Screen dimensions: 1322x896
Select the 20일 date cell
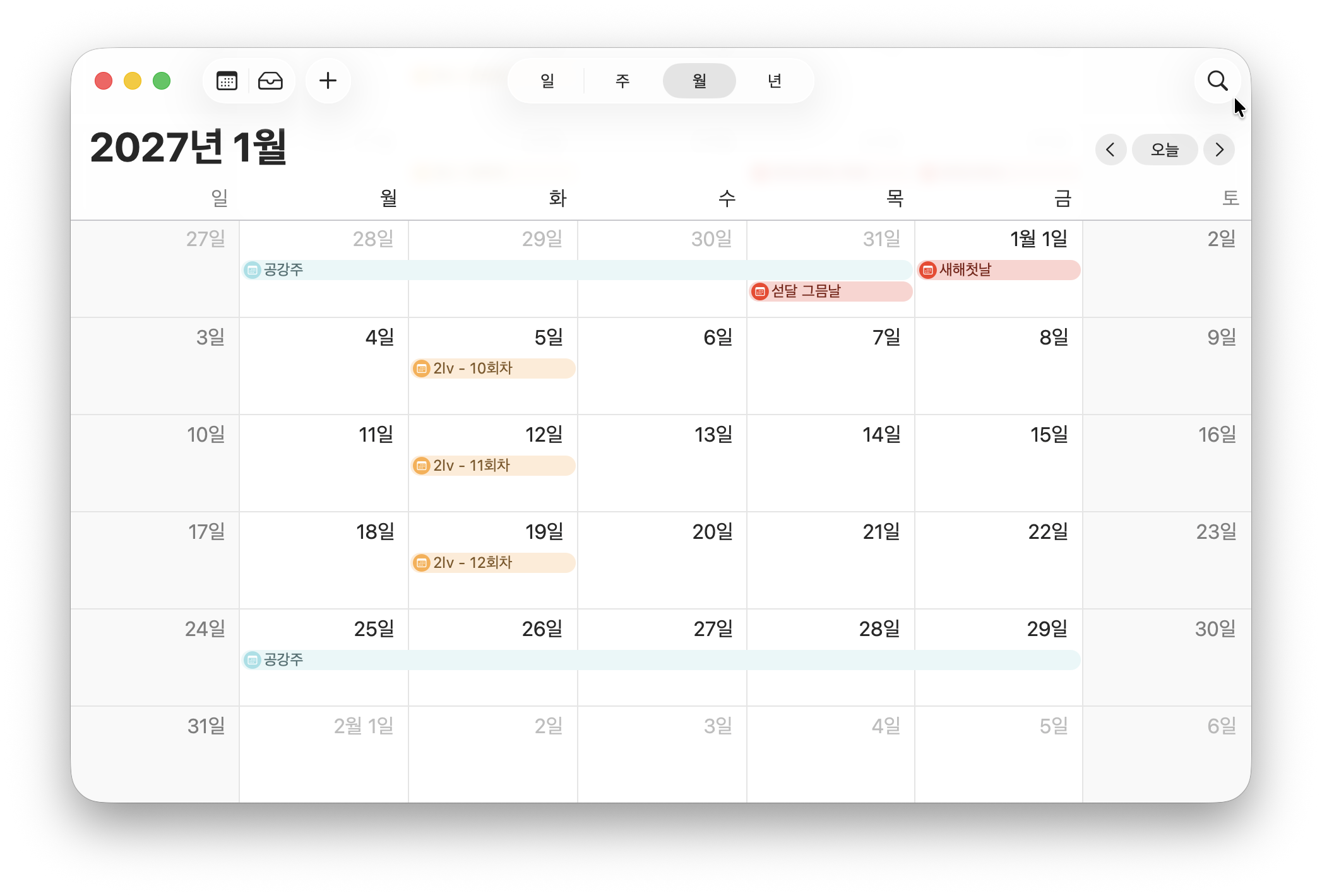[662, 560]
